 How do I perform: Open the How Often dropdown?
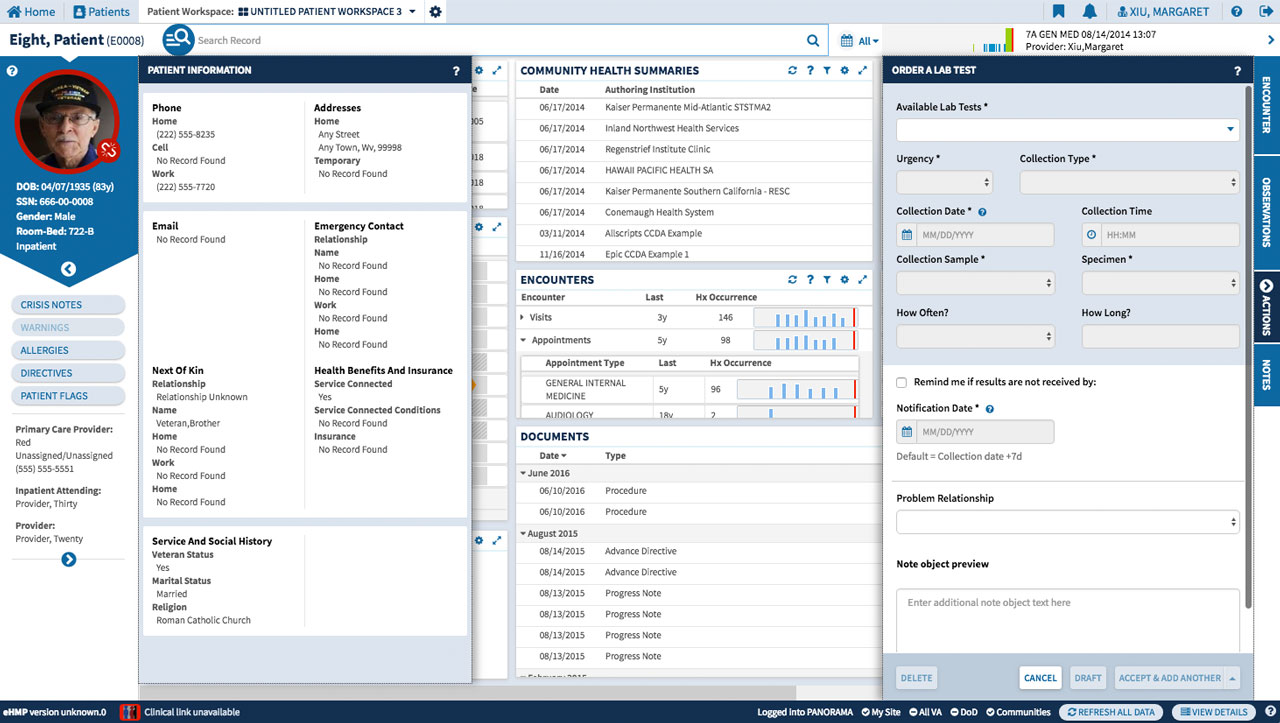(975, 336)
